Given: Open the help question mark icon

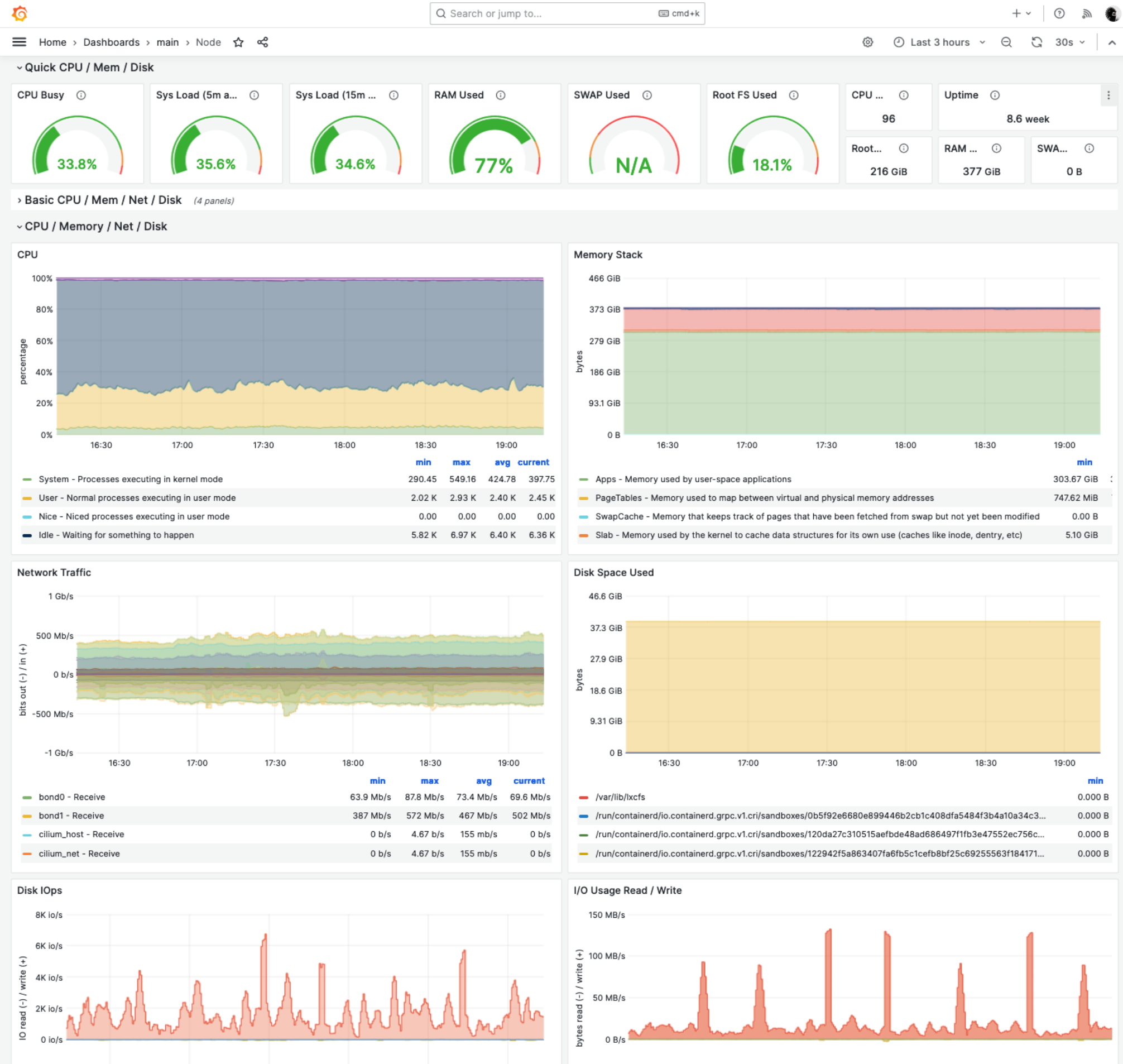Looking at the screenshot, I should point(1059,13).
